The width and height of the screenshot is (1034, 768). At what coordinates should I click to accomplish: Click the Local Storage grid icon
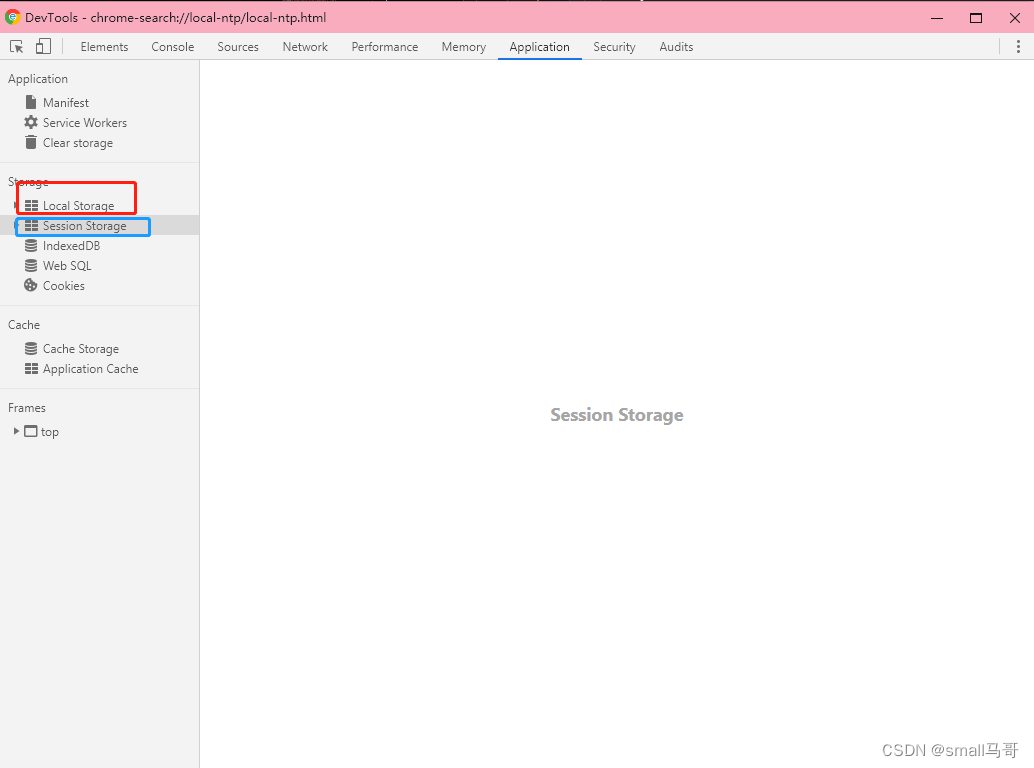(31, 206)
